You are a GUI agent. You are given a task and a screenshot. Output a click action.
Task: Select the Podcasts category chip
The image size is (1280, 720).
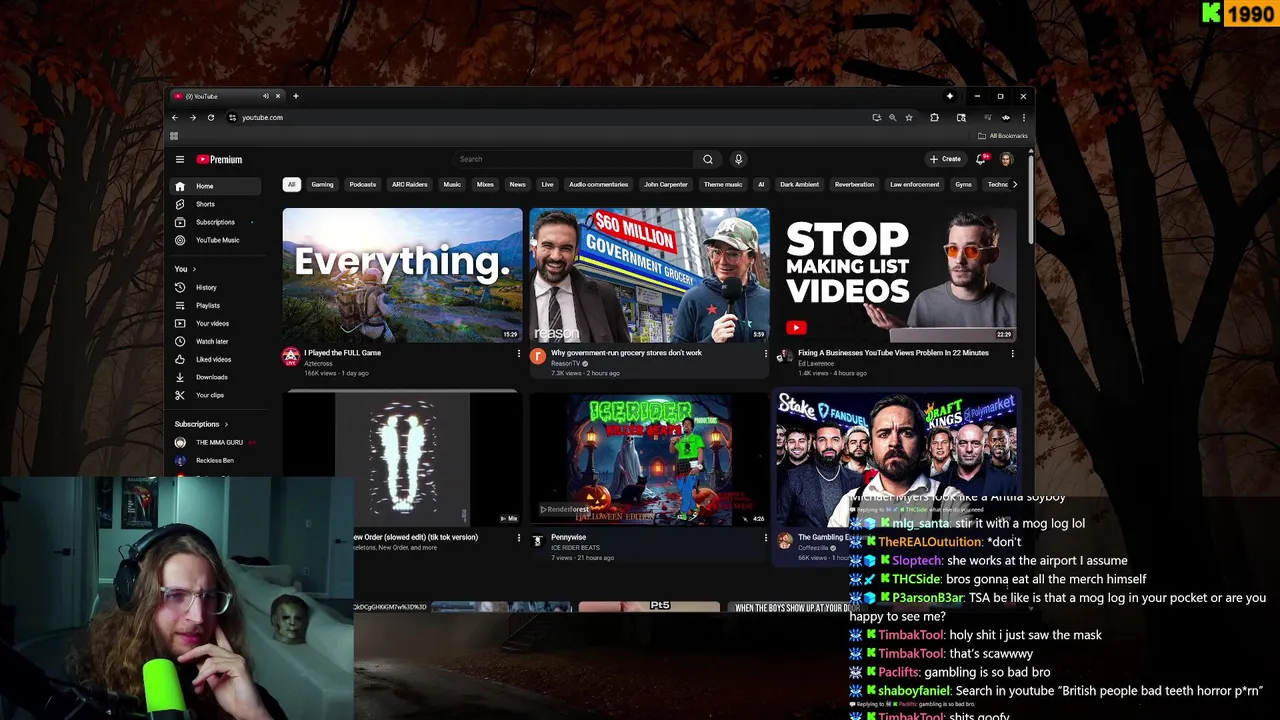[363, 184]
